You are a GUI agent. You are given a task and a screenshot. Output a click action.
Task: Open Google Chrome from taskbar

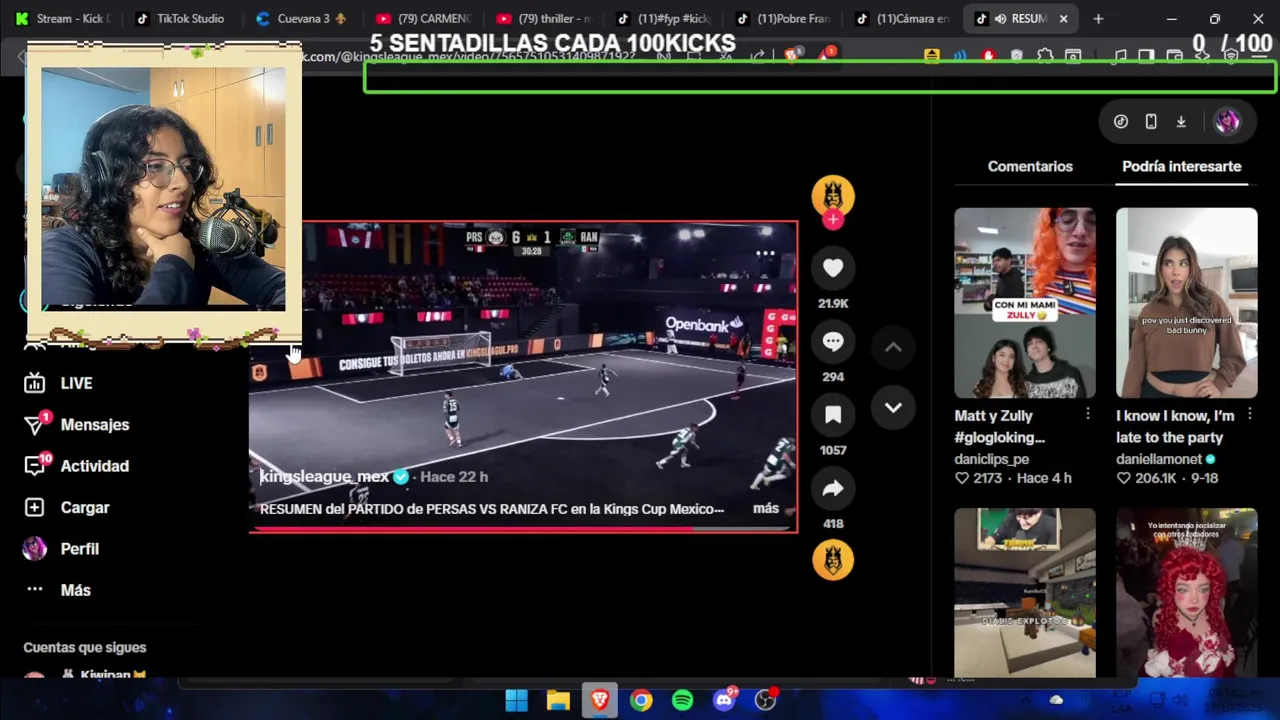pyautogui.click(x=641, y=700)
